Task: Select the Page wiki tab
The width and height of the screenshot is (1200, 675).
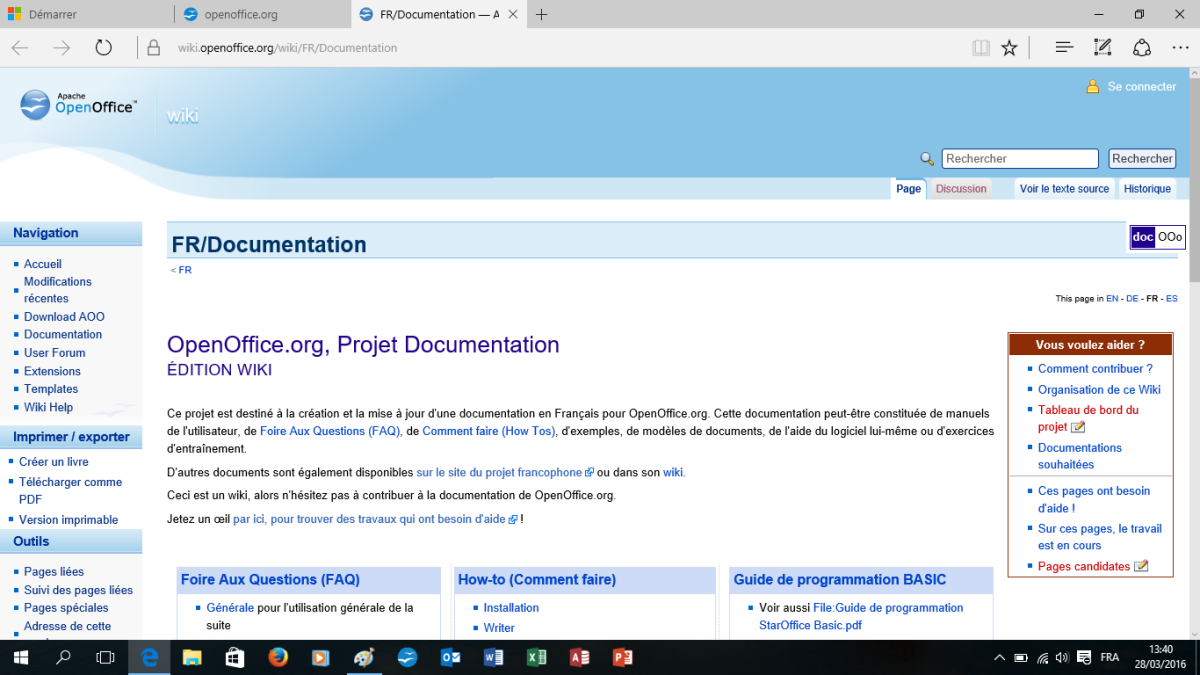Action: point(908,188)
